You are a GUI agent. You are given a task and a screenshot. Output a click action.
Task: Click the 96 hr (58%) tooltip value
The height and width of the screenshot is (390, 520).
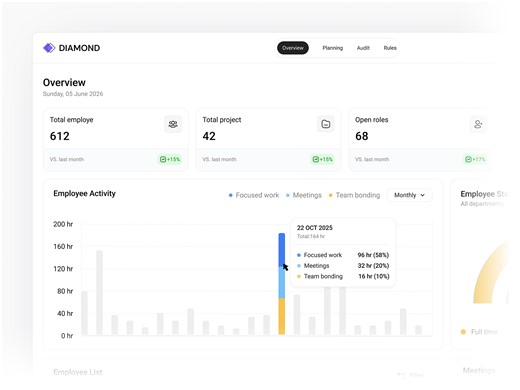[x=373, y=255]
